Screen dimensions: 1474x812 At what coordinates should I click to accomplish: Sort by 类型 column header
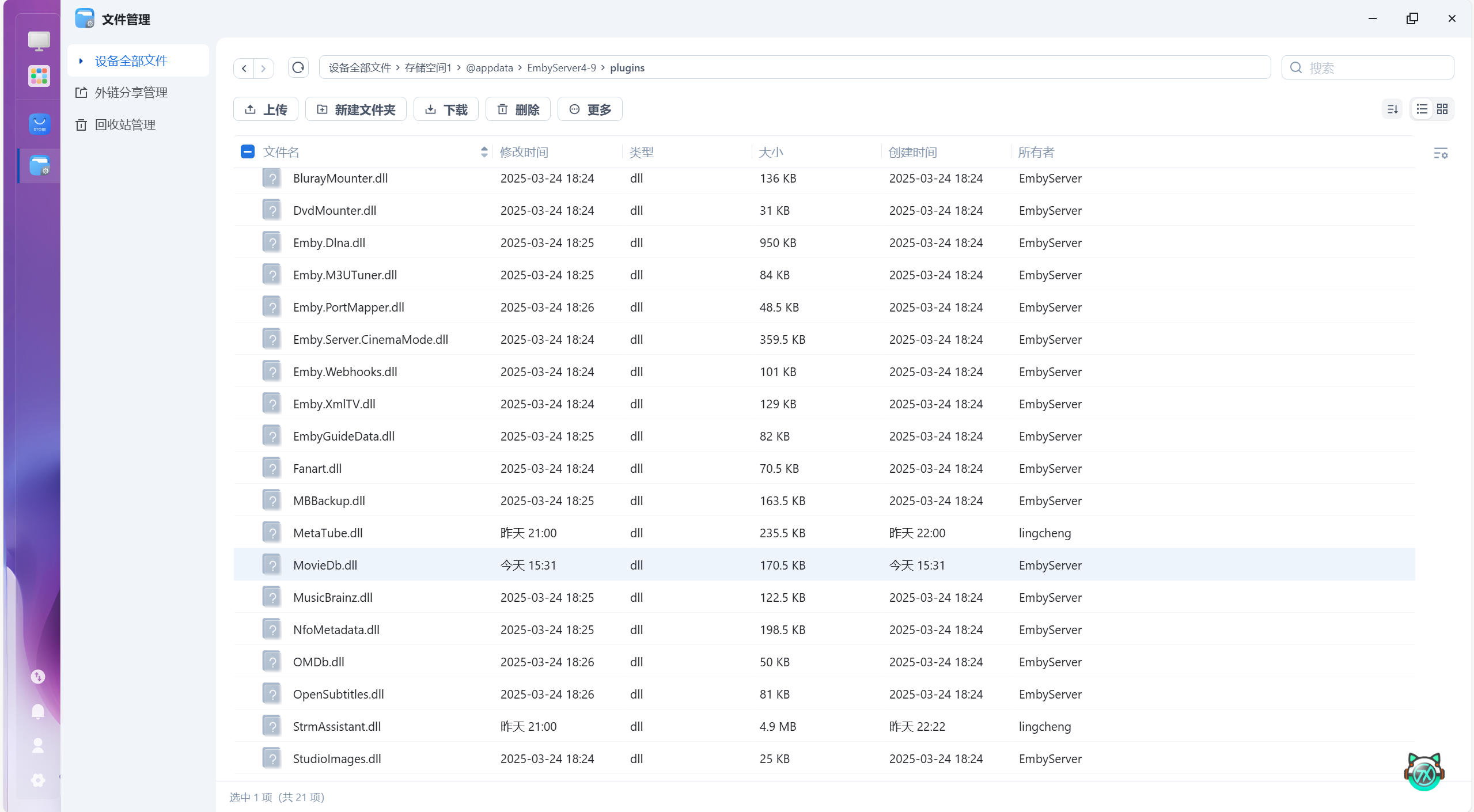pos(642,152)
